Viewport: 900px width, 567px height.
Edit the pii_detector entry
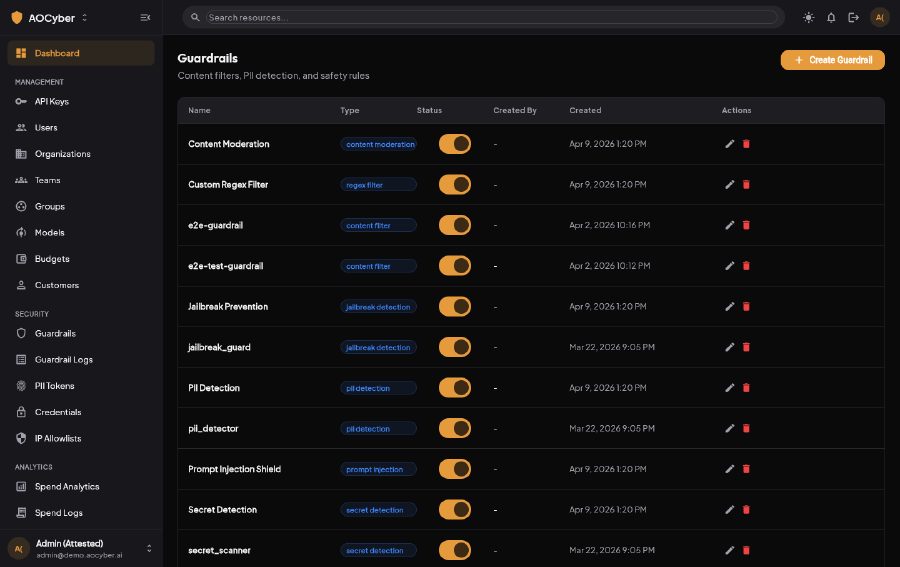730,429
